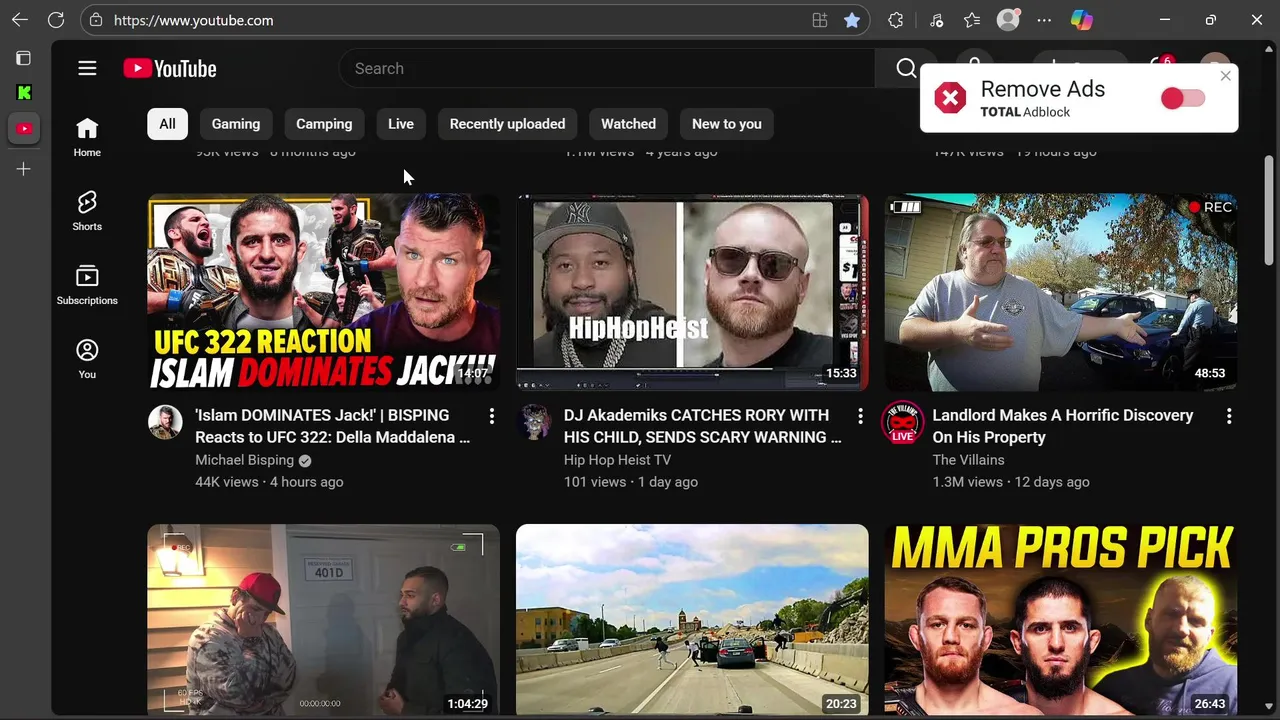Open Hip Hop Heist TV channel avatar
The width and height of the screenshot is (1280, 720).
pyautogui.click(x=534, y=422)
